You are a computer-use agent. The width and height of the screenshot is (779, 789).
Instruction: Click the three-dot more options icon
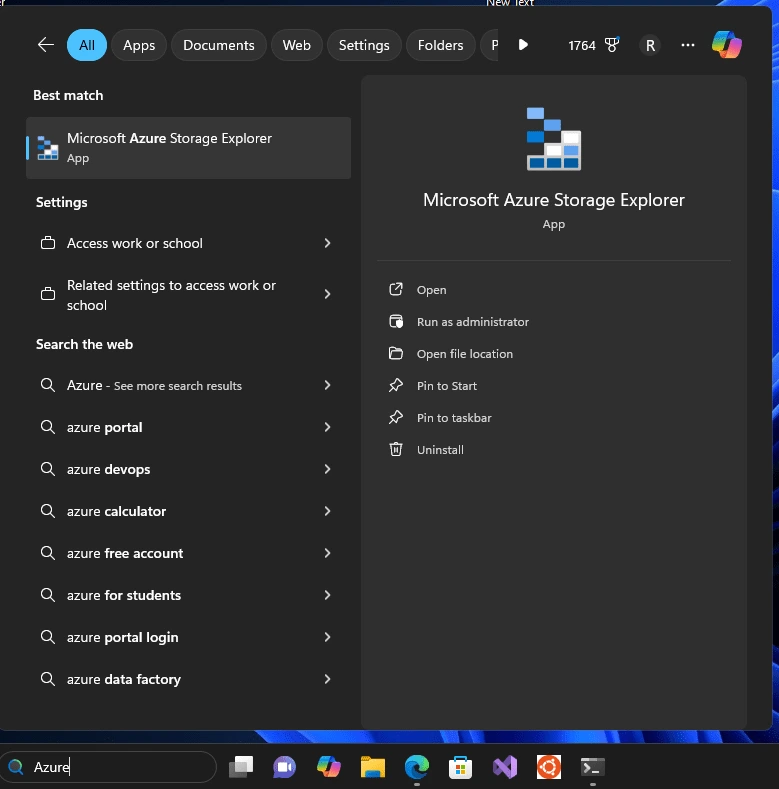687,45
